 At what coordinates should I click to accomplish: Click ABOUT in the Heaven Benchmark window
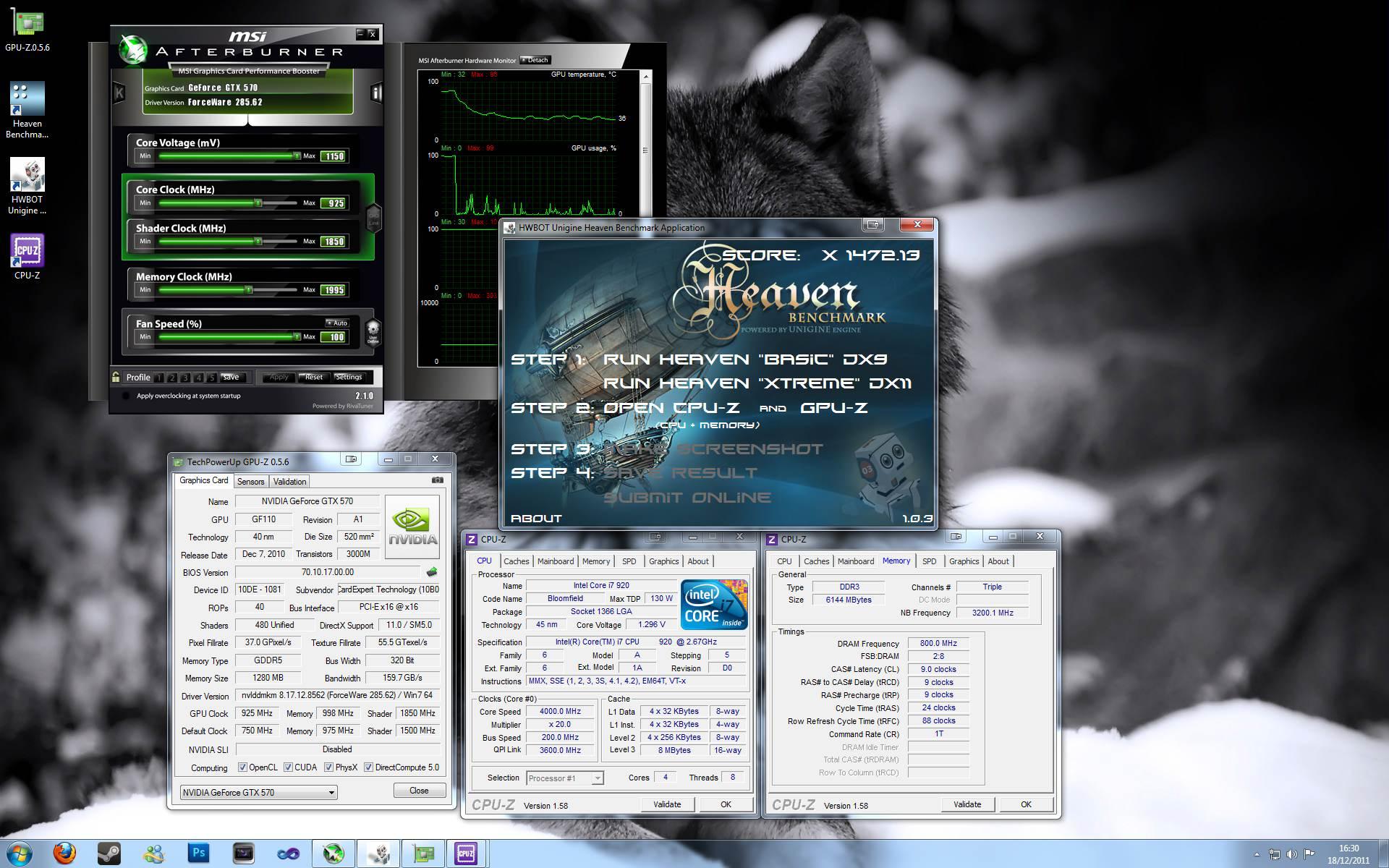point(536,518)
